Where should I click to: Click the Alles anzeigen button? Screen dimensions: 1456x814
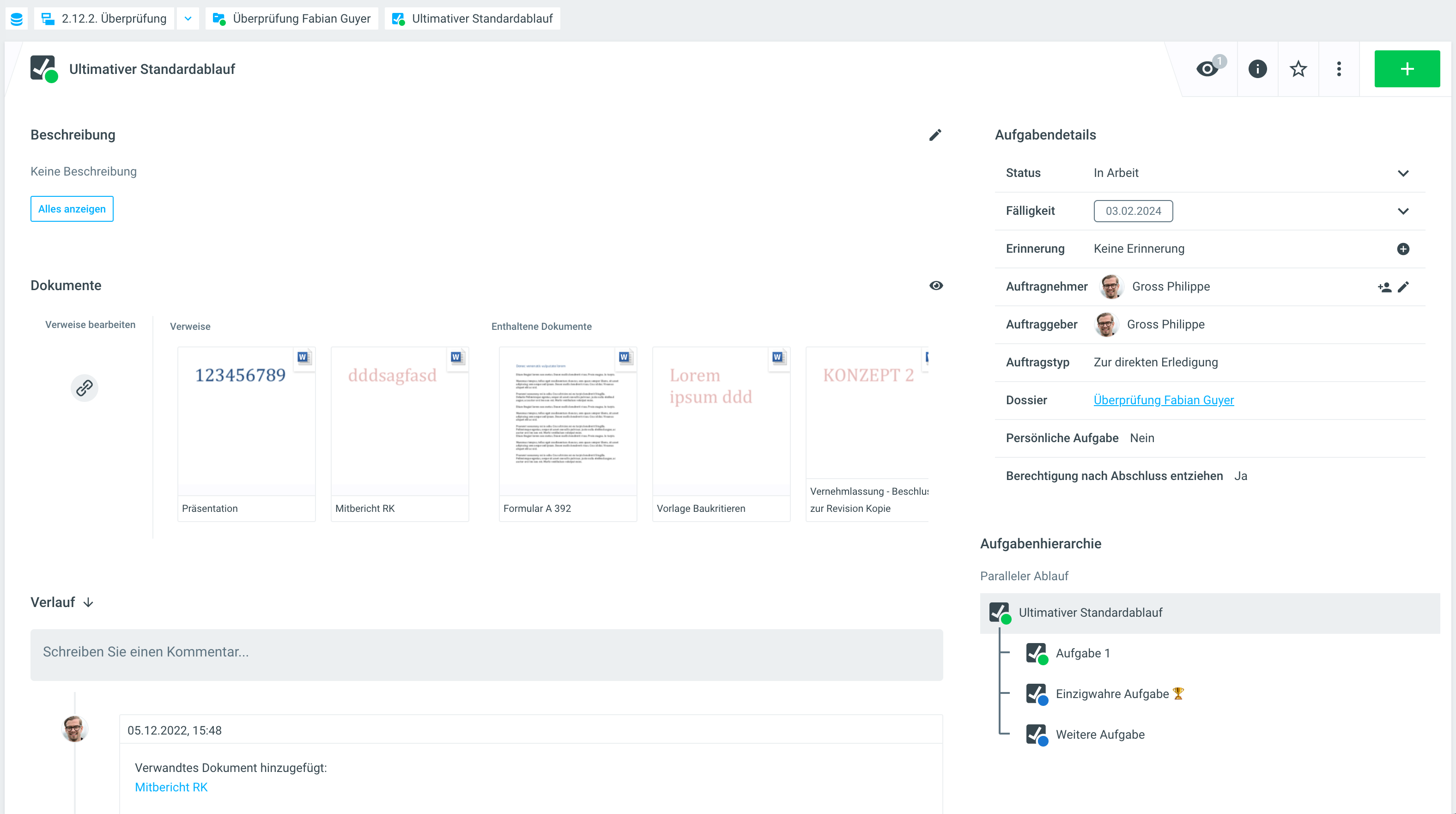(72, 209)
